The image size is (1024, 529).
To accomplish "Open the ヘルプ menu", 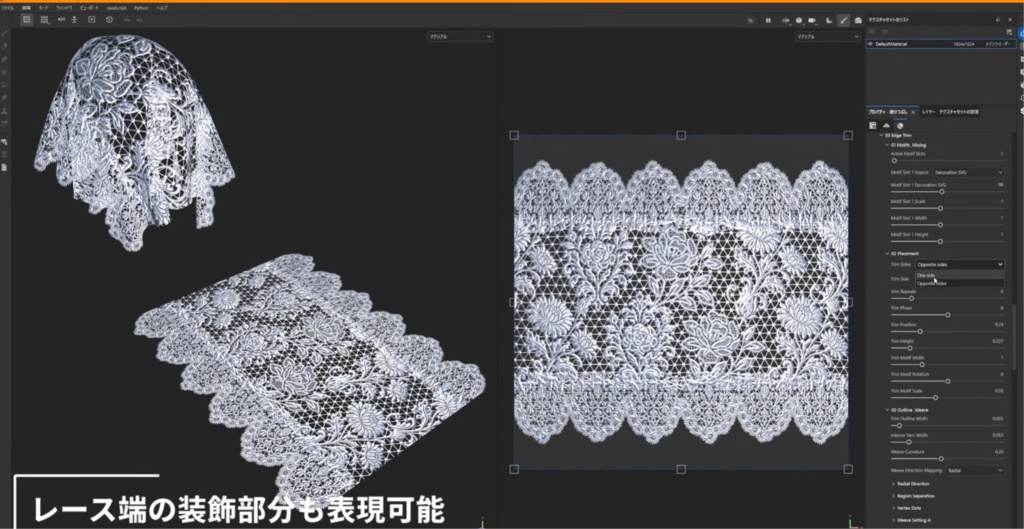I will click(x=162, y=8).
